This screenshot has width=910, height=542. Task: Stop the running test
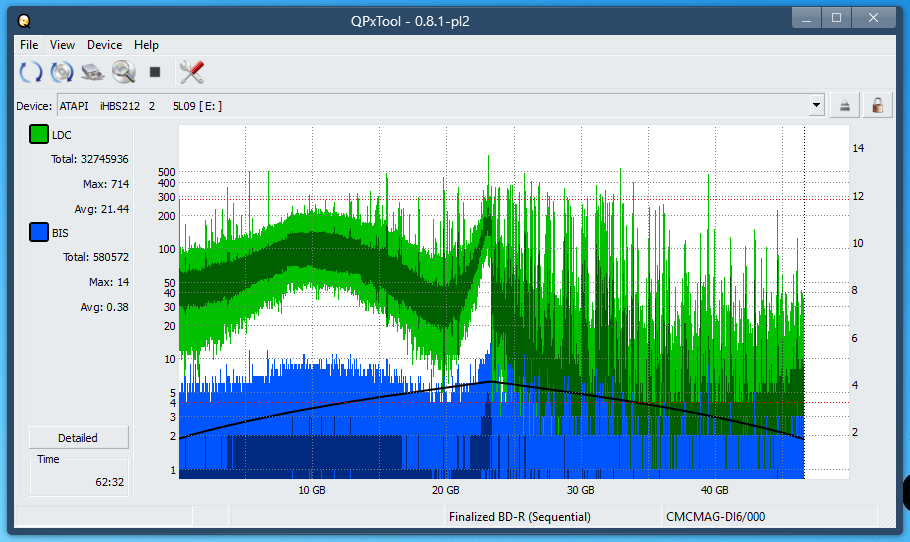tap(155, 71)
